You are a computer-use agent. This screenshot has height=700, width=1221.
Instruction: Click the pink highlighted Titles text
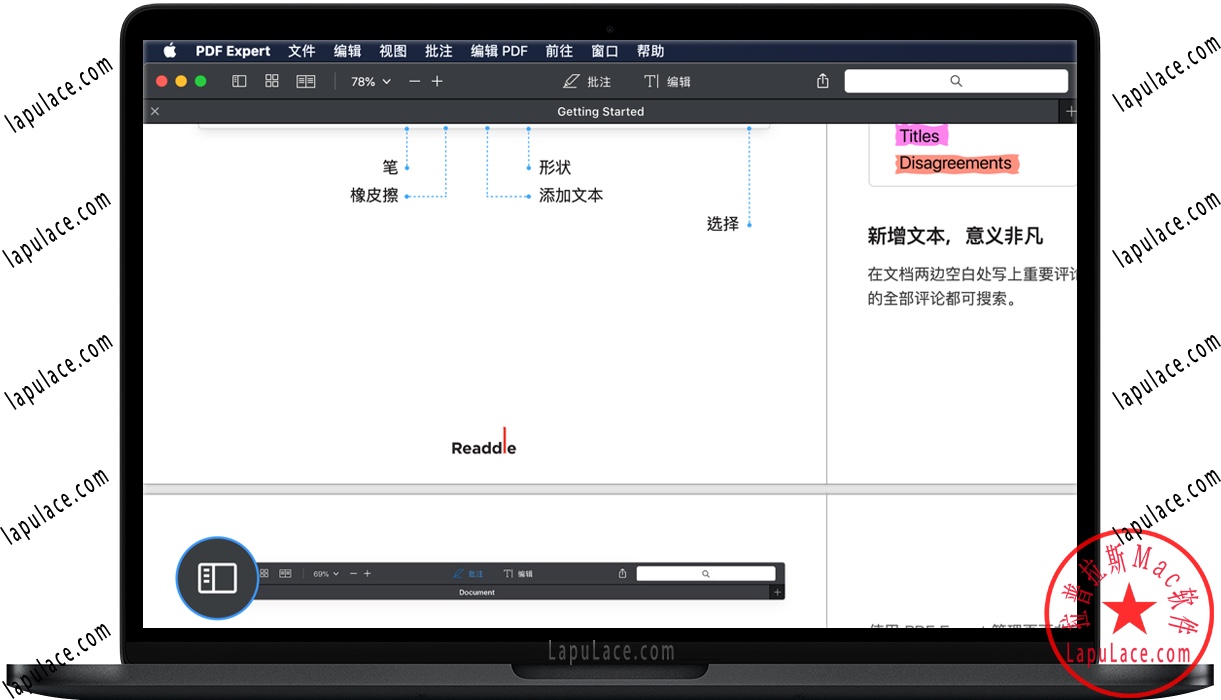pos(919,136)
